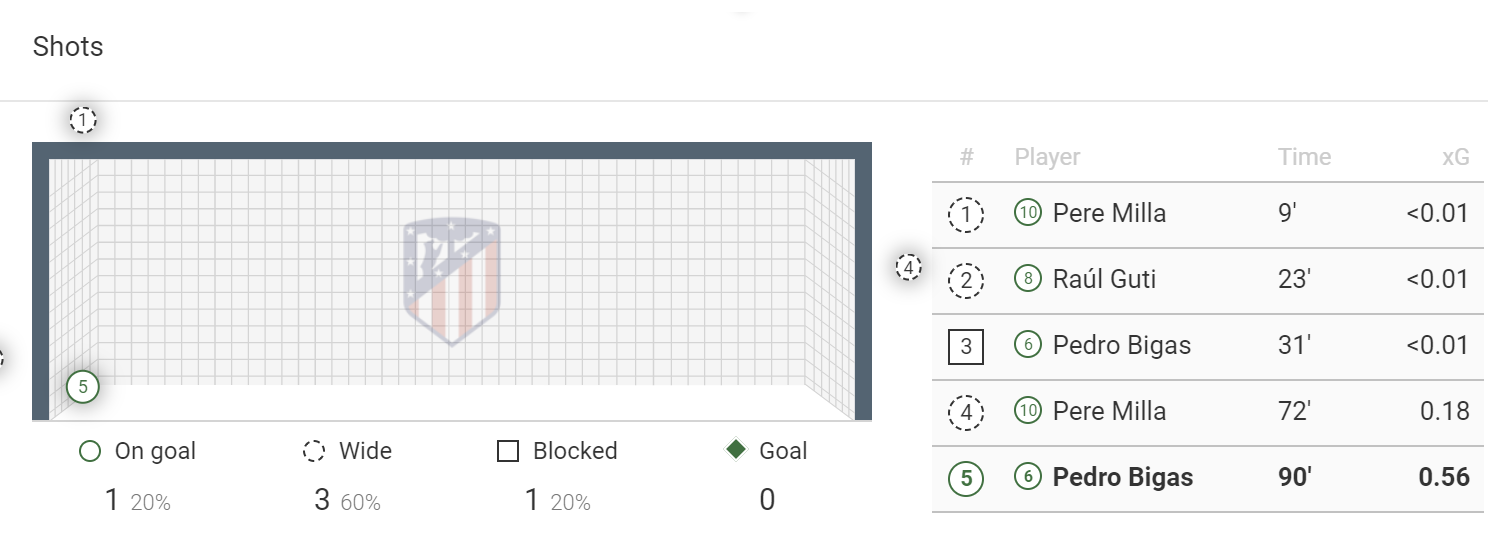Click blocked shot square icon number 3
1488x546 pixels.
(966, 346)
